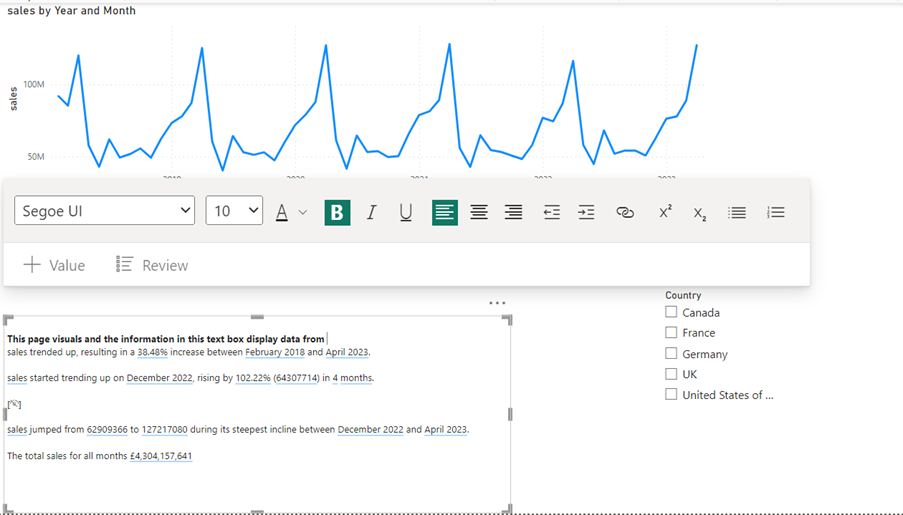This screenshot has height=515, width=903.
Task: Check the France country filter
Action: [x=671, y=332]
